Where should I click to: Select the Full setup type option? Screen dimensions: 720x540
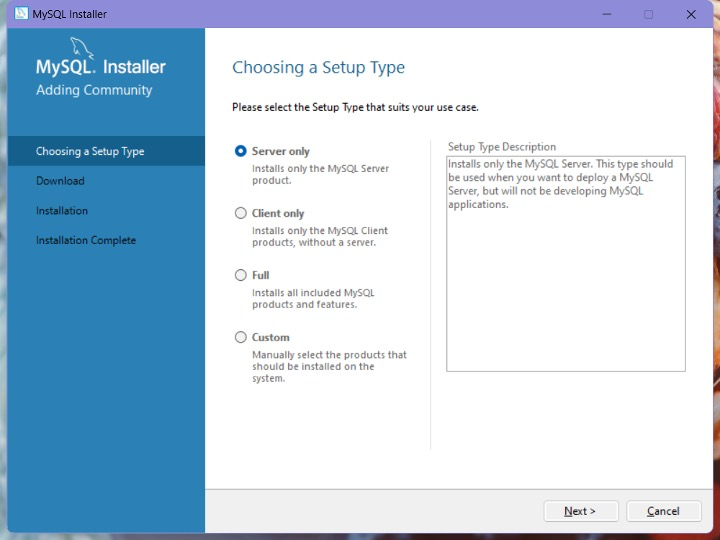coord(240,275)
